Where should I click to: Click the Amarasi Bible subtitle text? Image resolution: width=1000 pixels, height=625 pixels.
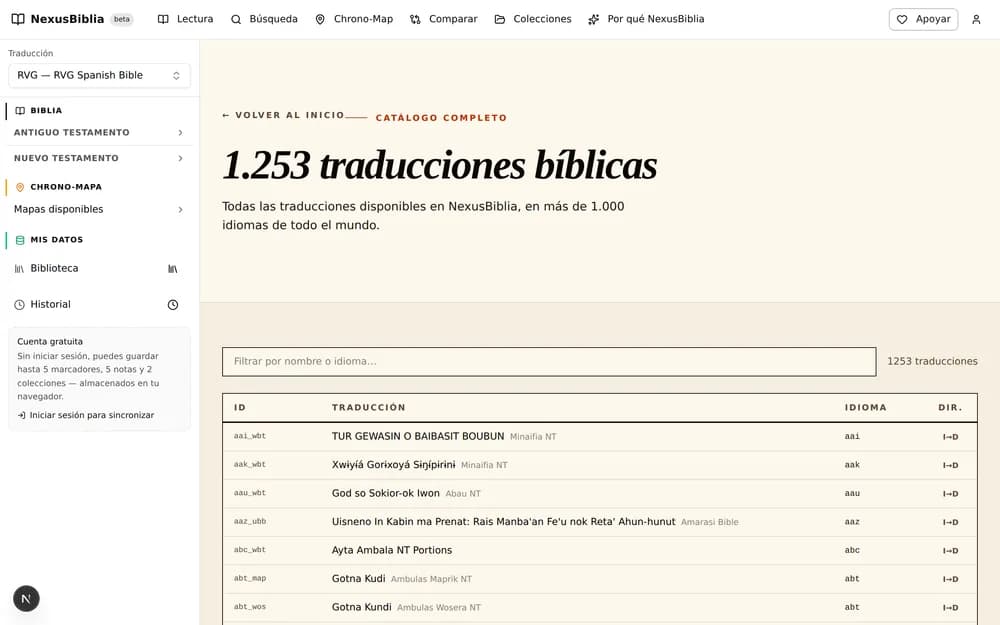[710, 522]
